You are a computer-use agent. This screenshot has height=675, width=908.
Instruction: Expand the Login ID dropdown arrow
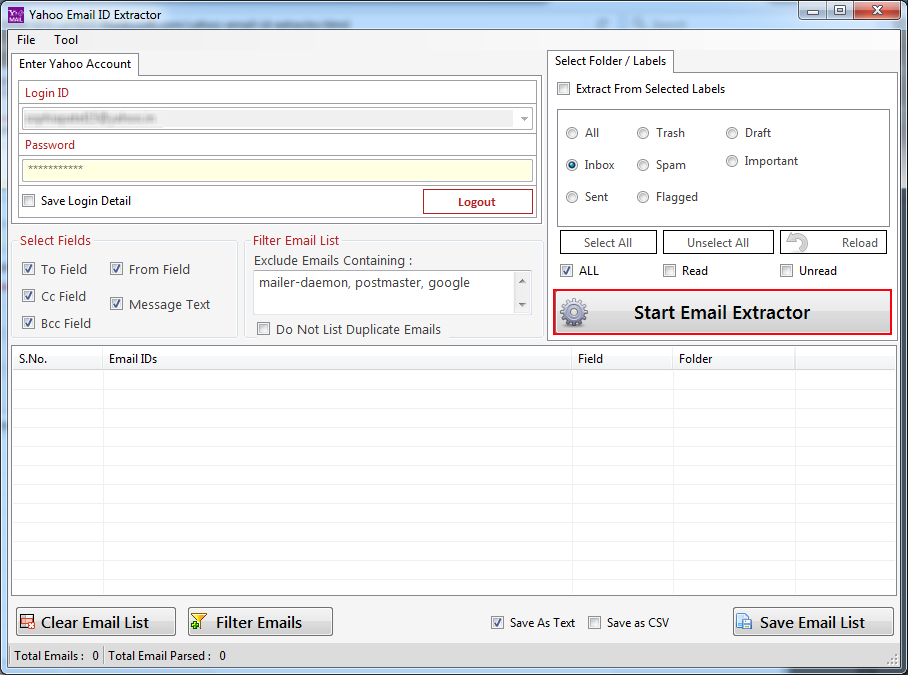[524, 119]
